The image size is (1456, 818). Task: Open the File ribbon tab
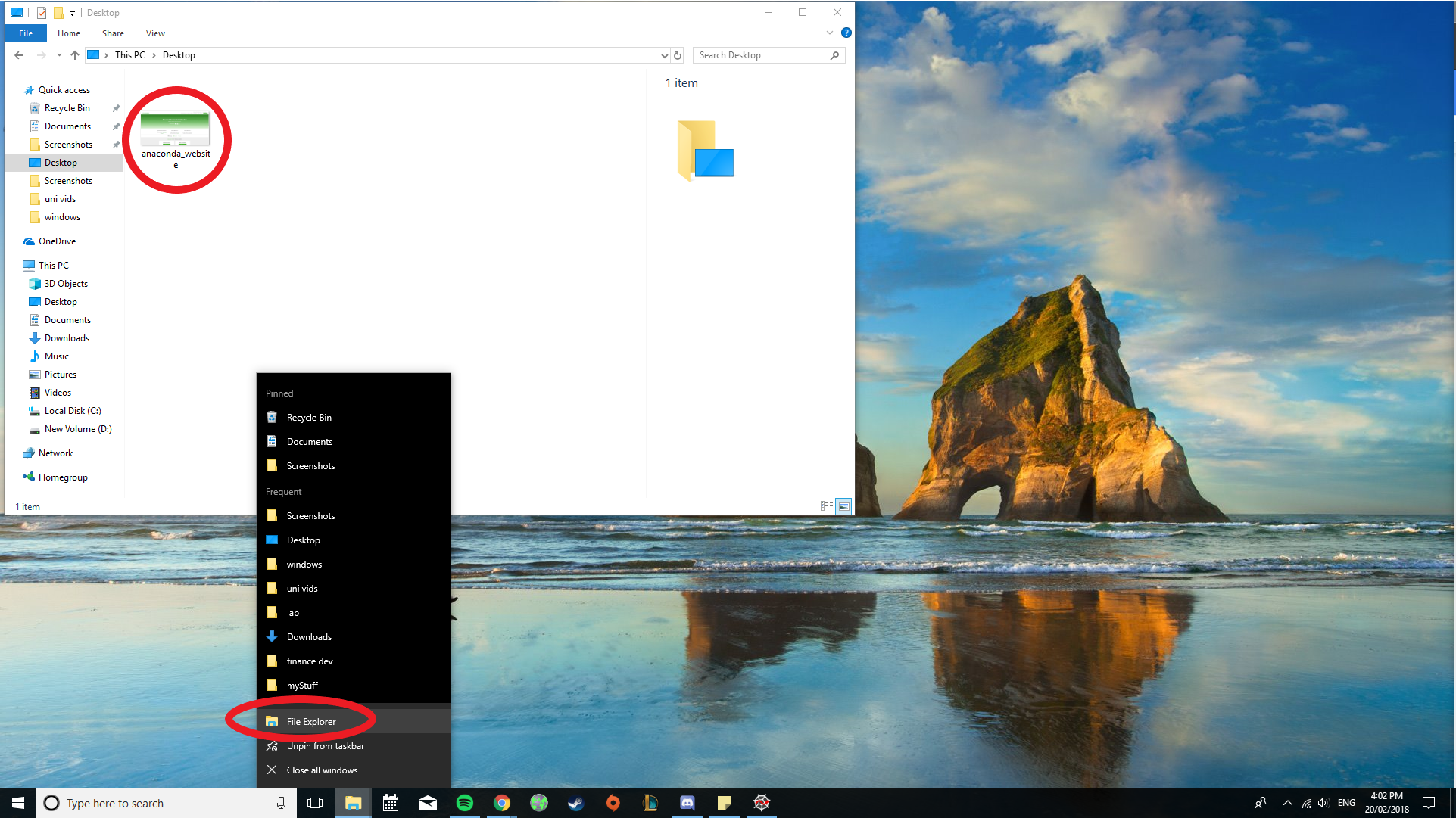[26, 33]
